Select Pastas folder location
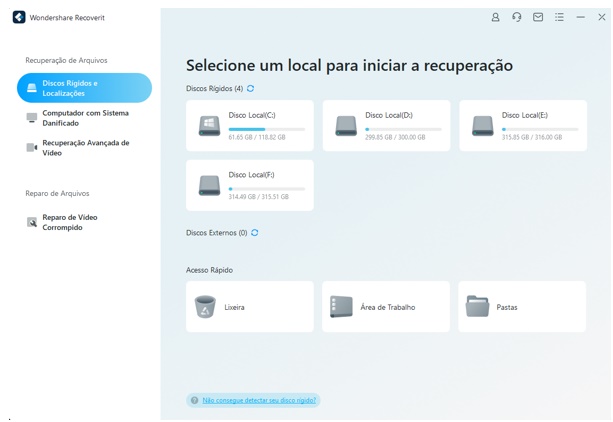This screenshot has width=613, height=422. pyautogui.click(x=522, y=307)
